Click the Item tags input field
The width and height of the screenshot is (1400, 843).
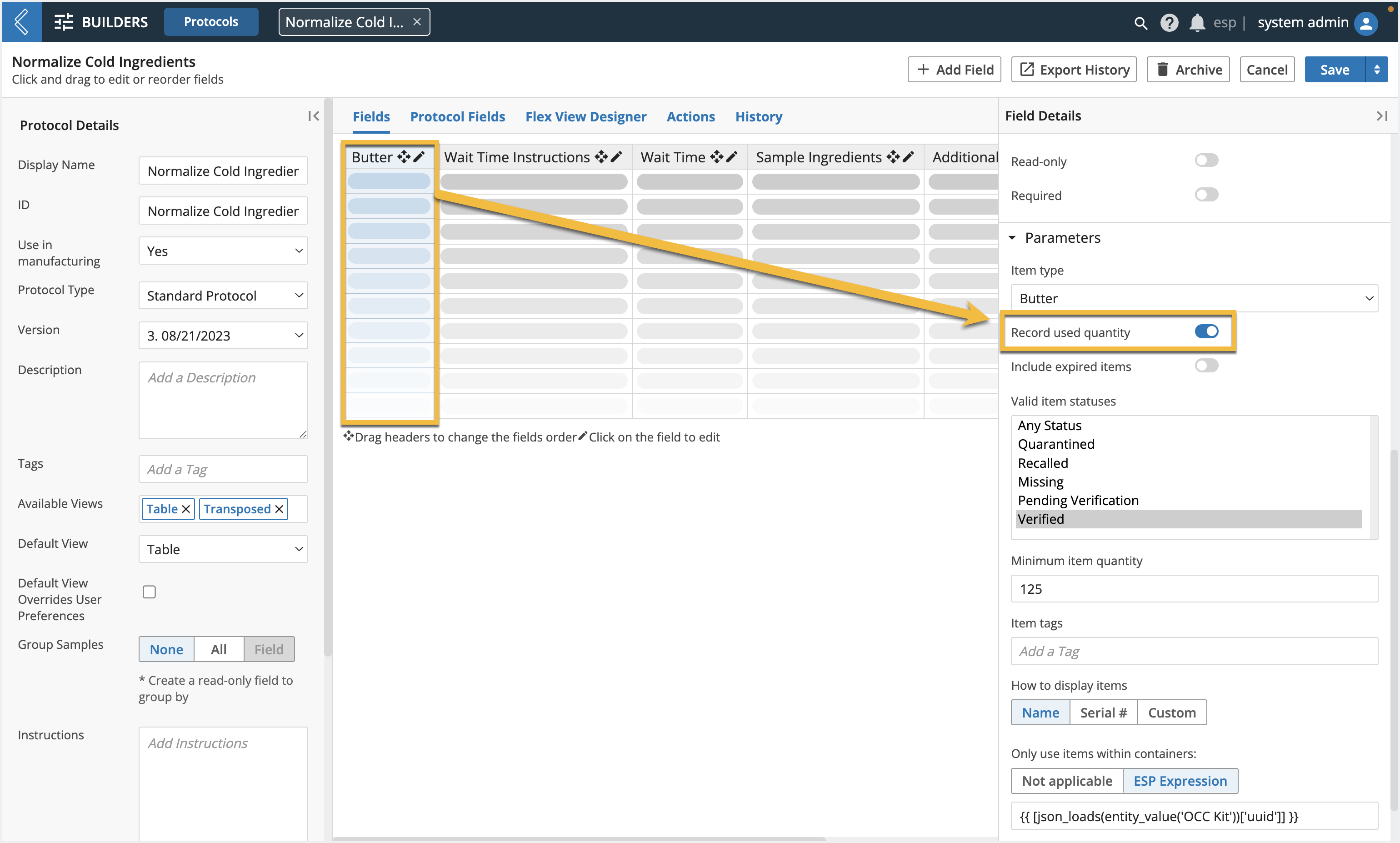1195,652
